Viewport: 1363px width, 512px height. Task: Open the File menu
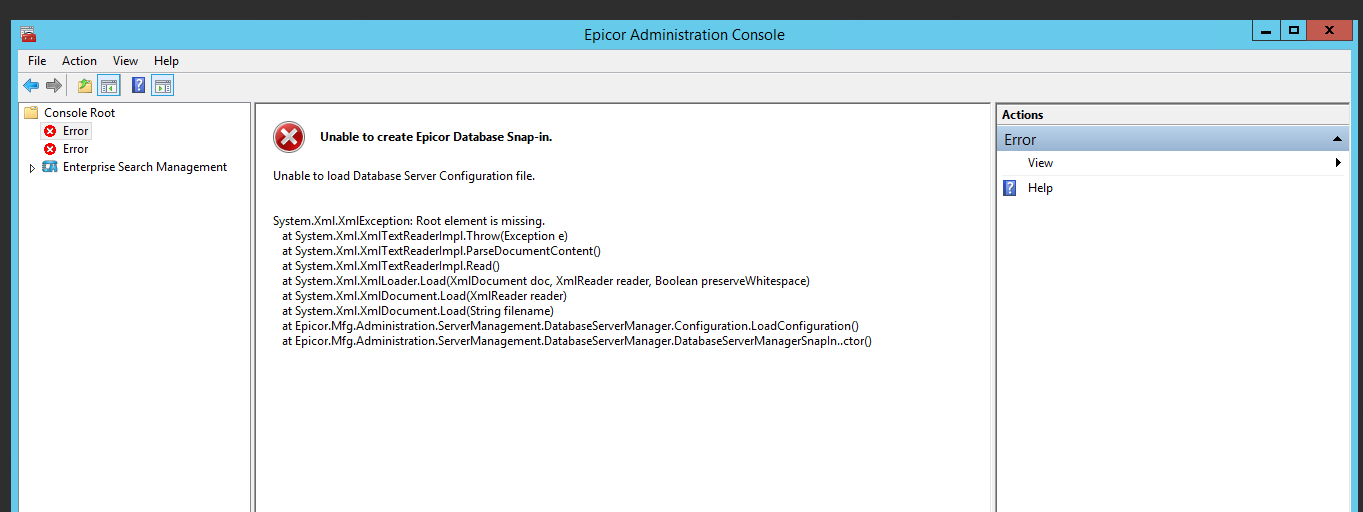37,61
